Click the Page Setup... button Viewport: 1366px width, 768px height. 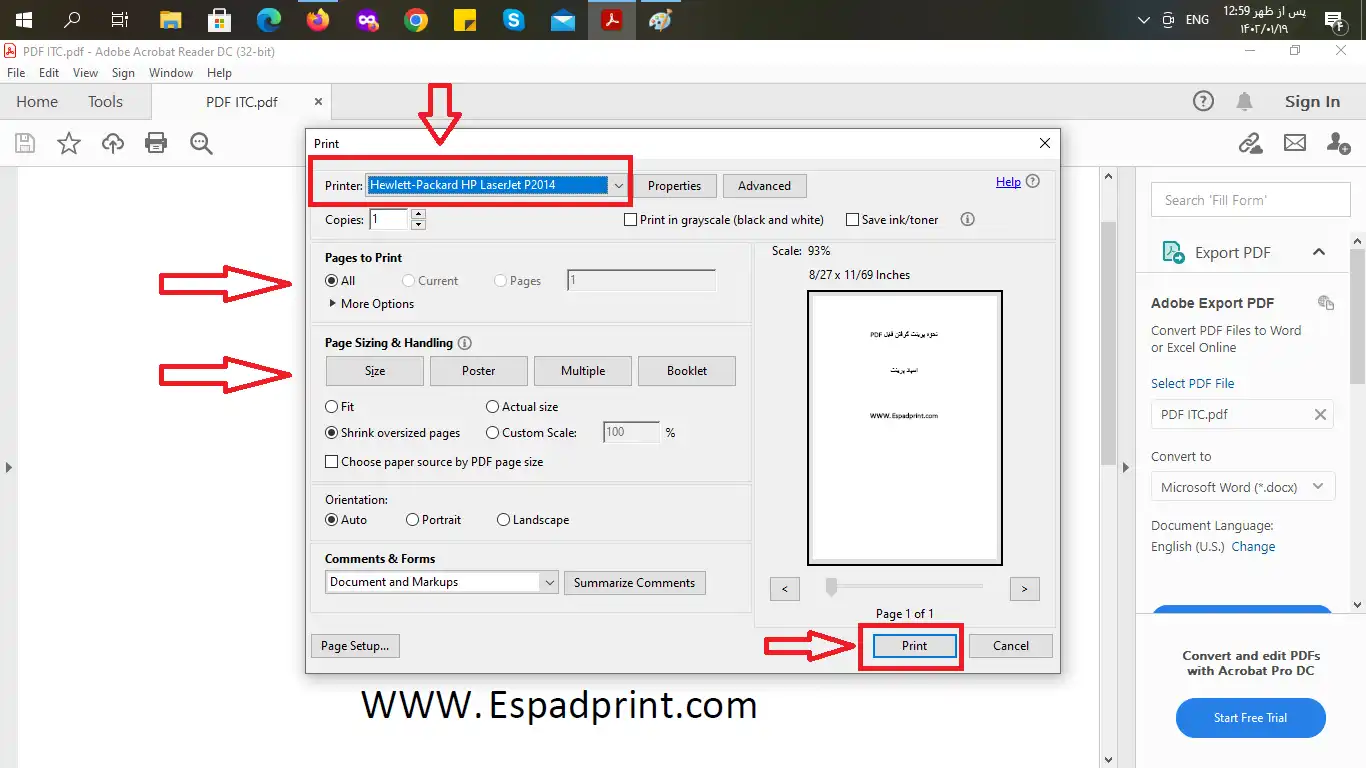[x=354, y=646]
